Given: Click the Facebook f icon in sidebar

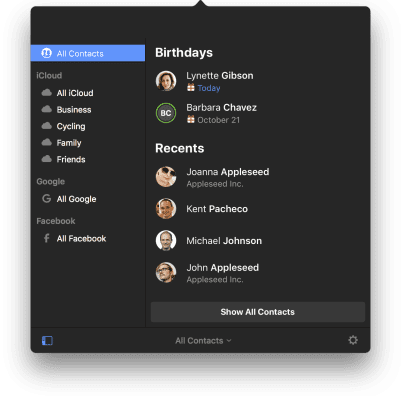Looking at the screenshot, I should click(47, 238).
